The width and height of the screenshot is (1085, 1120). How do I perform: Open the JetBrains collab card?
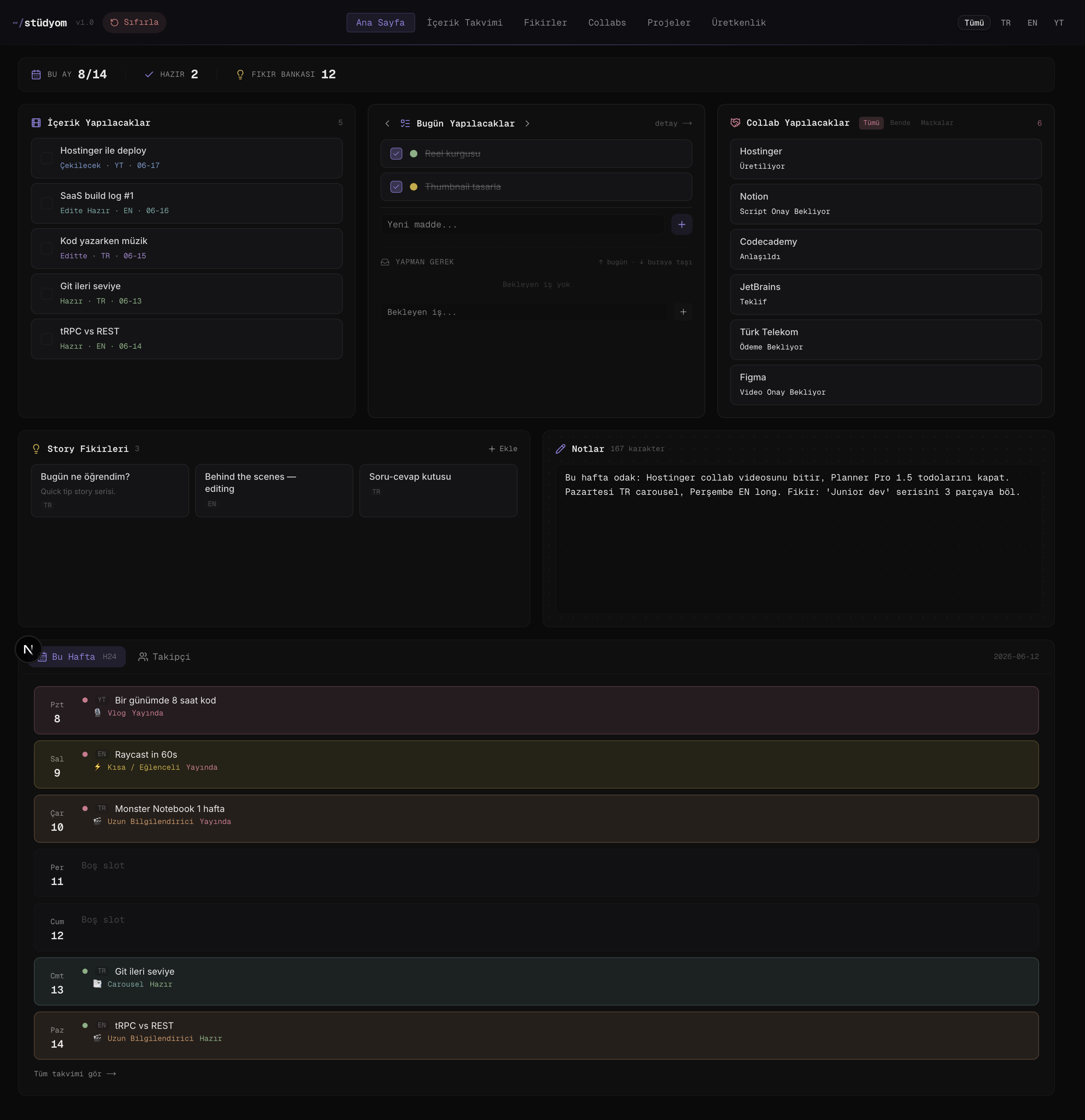tap(885, 294)
